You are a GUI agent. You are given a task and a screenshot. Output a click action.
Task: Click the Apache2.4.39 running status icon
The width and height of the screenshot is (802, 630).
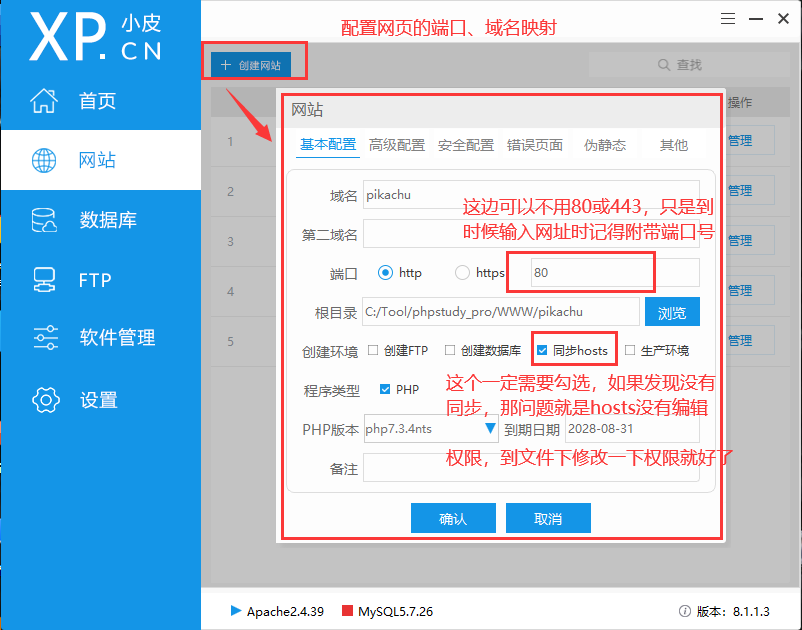tap(236, 610)
